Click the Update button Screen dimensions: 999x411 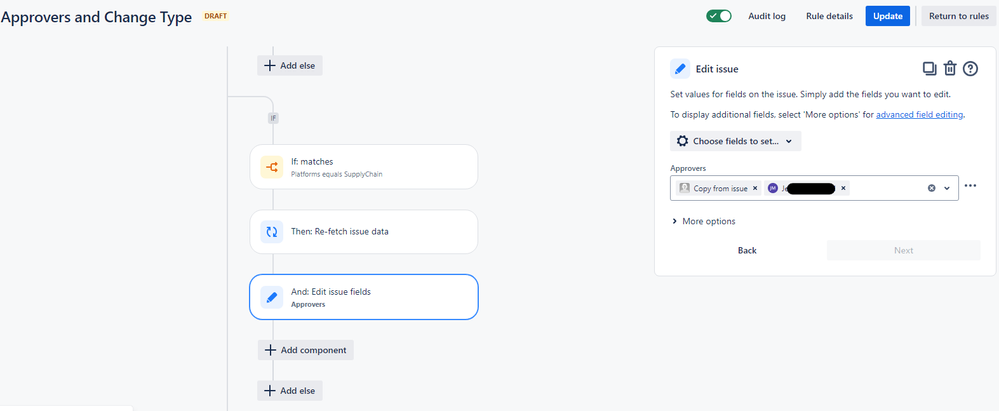[888, 16]
